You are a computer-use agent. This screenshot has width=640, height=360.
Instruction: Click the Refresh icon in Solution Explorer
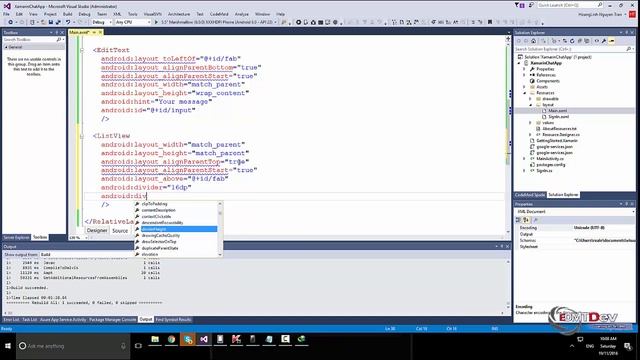click(x=572, y=41)
